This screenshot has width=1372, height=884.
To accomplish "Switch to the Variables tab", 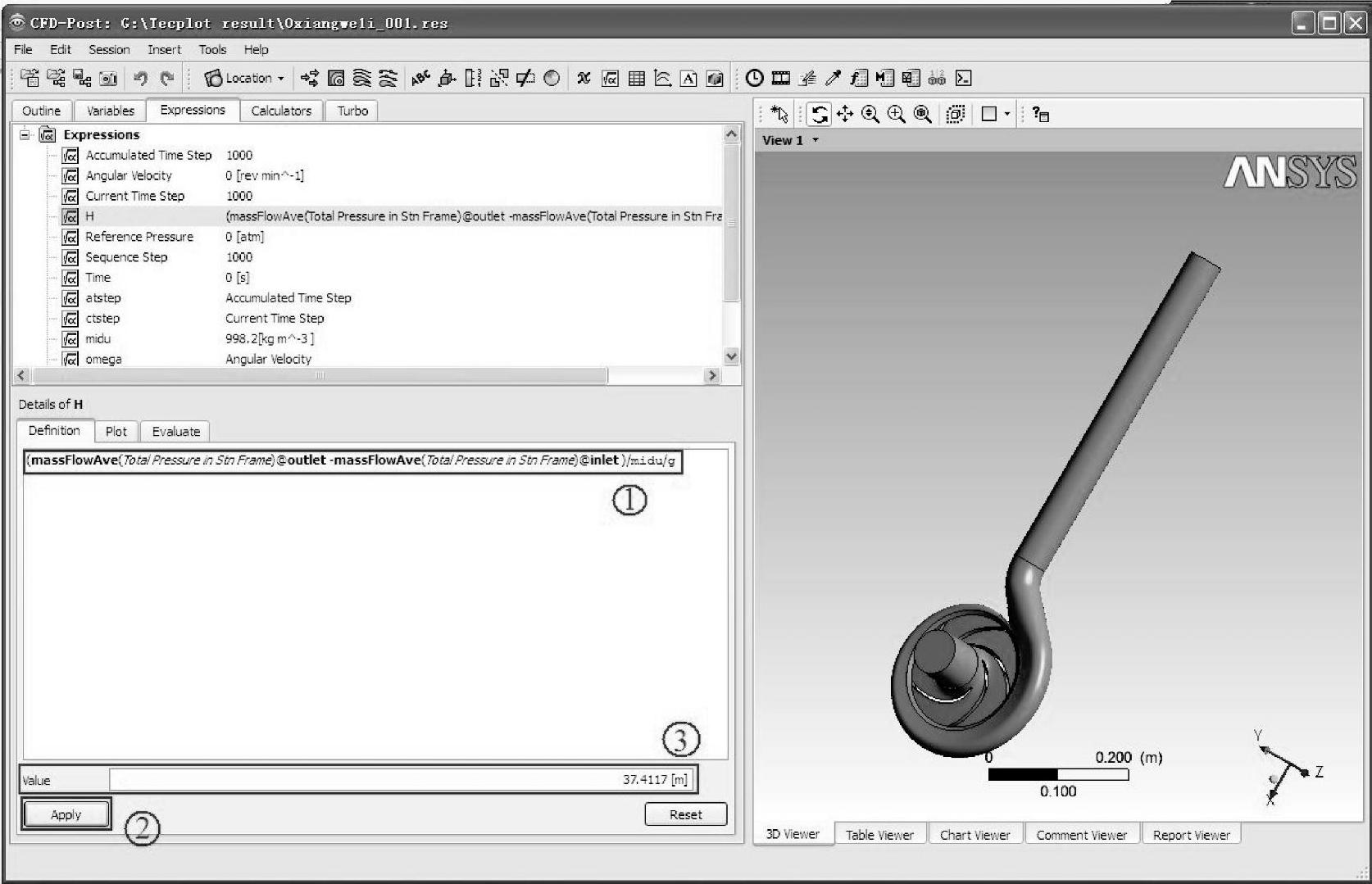I will [110, 111].
